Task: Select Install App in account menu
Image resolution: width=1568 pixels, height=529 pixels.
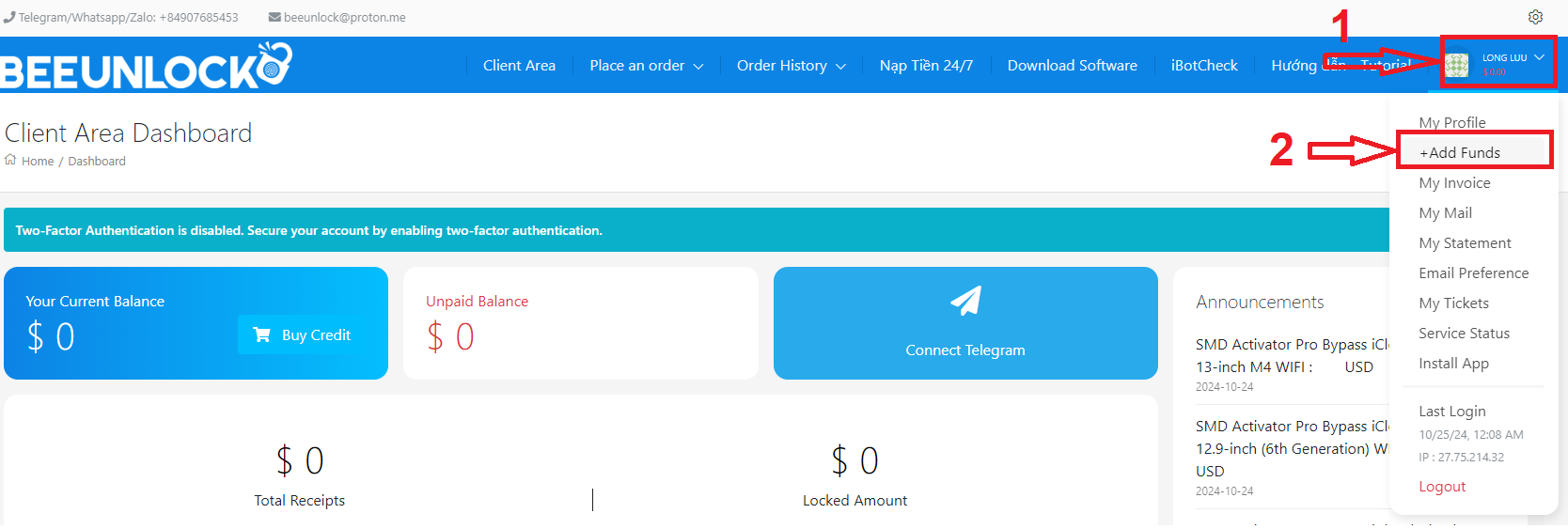Action: (x=1453, y=363)
